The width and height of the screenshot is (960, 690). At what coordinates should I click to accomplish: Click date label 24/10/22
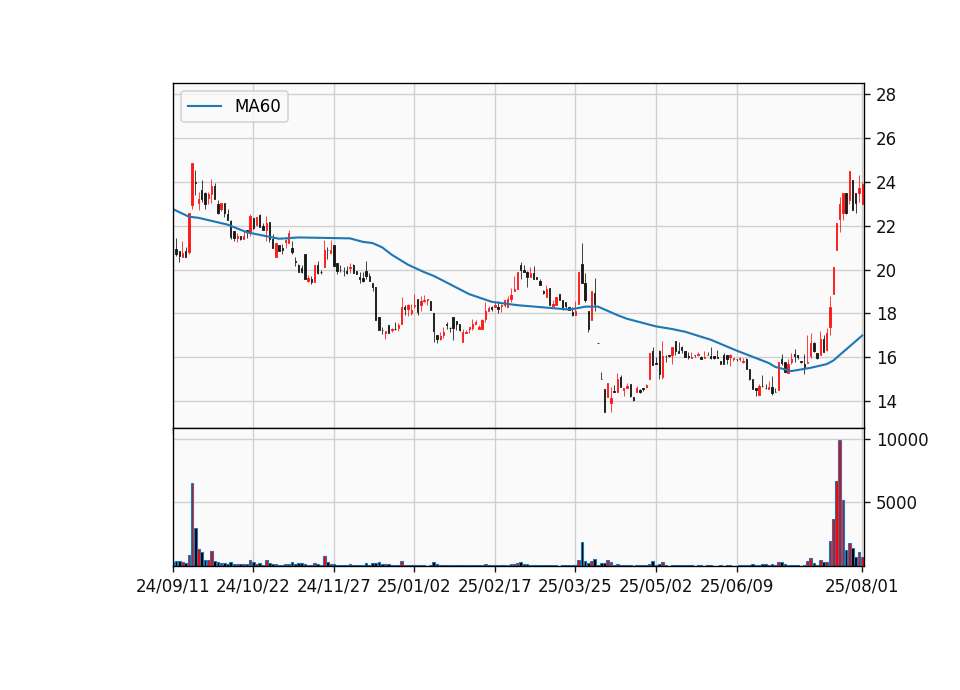point(253,586)
